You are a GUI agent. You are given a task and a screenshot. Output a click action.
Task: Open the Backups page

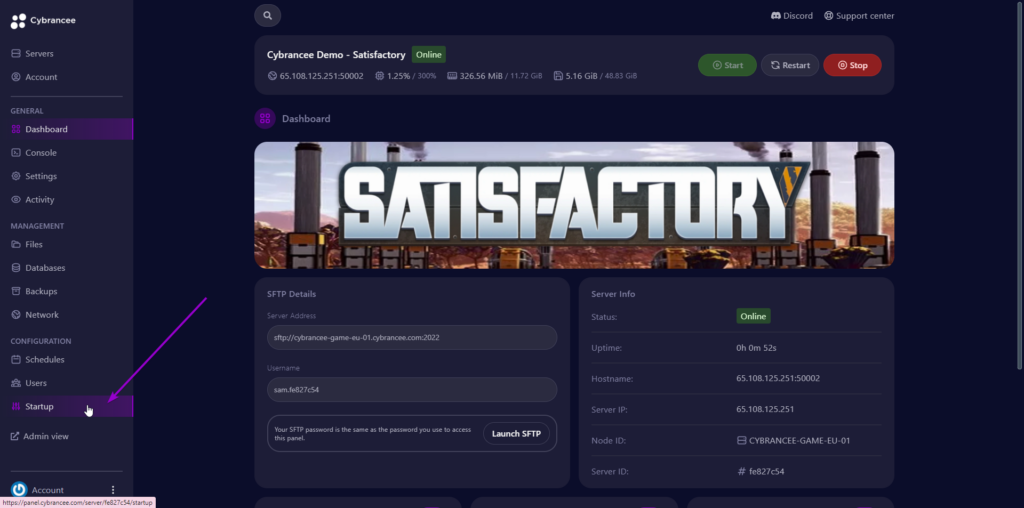67,291
